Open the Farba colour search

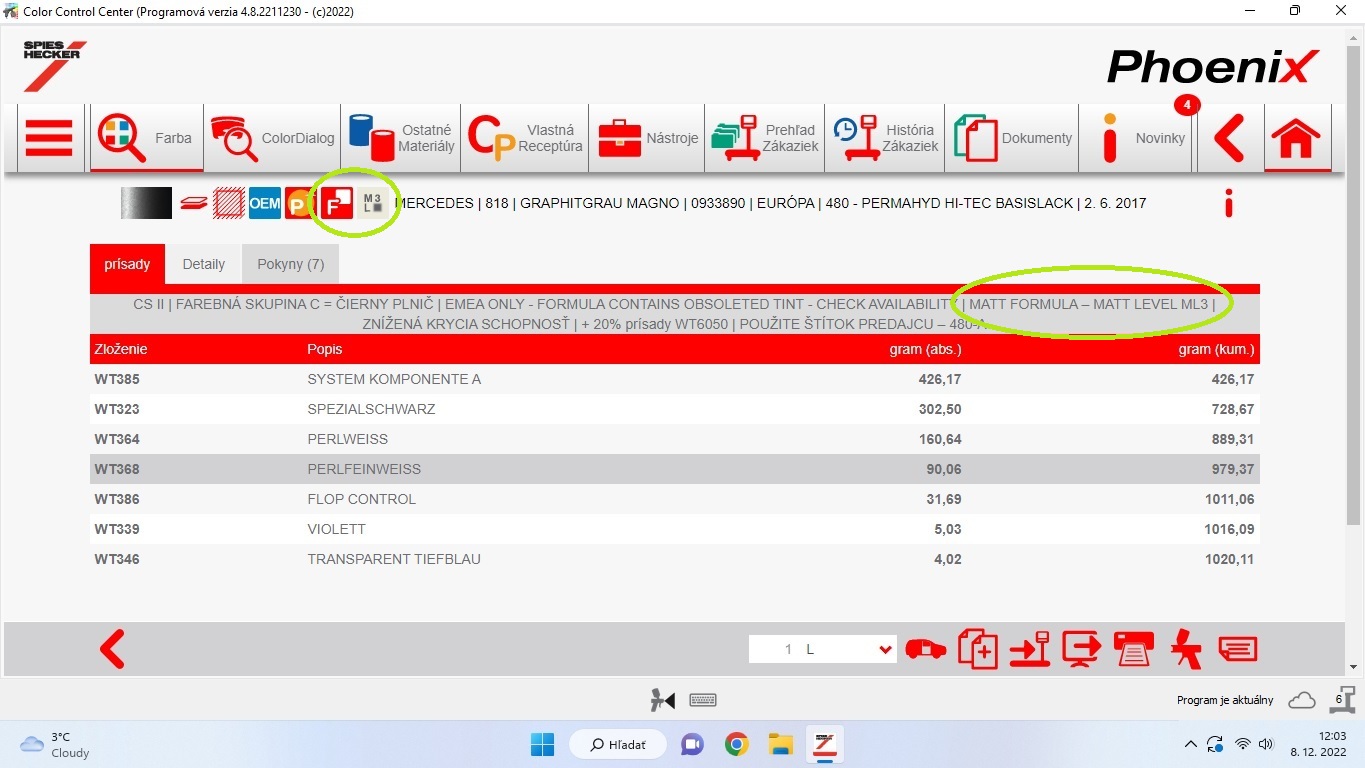click(x=146, y=138)
